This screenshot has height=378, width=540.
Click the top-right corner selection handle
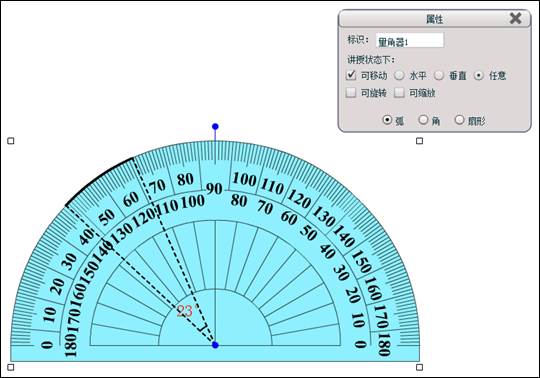(419, 141)
